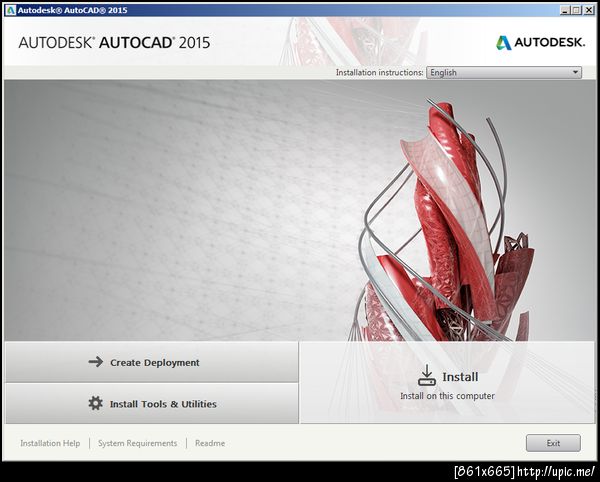Open the Installation instructions language dropdown
600x482 pixels.
pos(504,72)
